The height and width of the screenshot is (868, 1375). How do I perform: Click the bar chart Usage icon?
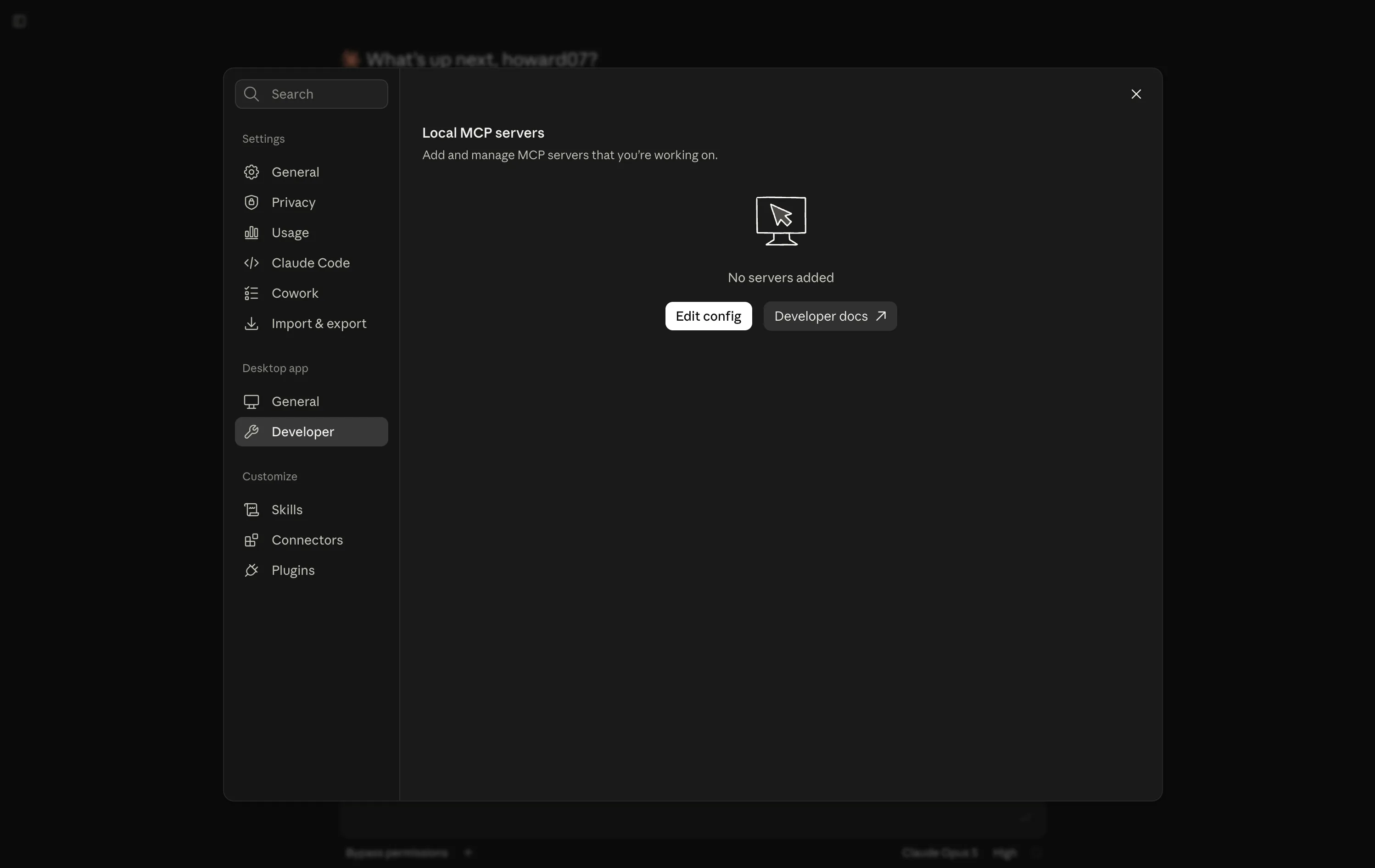tap(251, 232)
